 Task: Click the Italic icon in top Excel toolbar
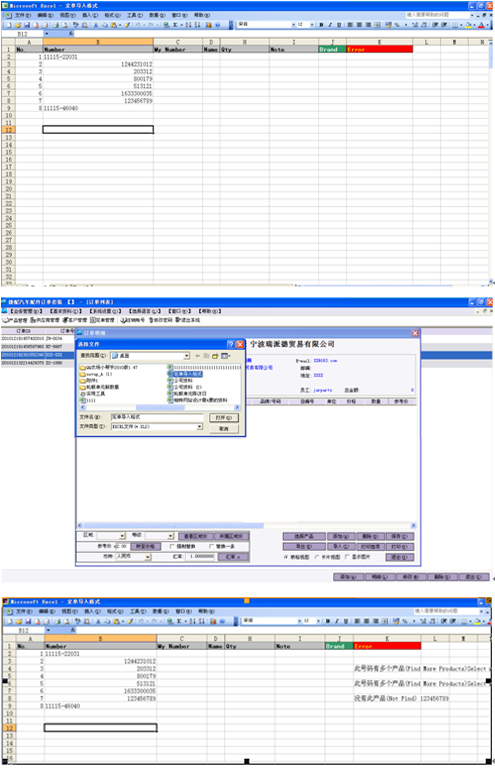pos(330,25)
